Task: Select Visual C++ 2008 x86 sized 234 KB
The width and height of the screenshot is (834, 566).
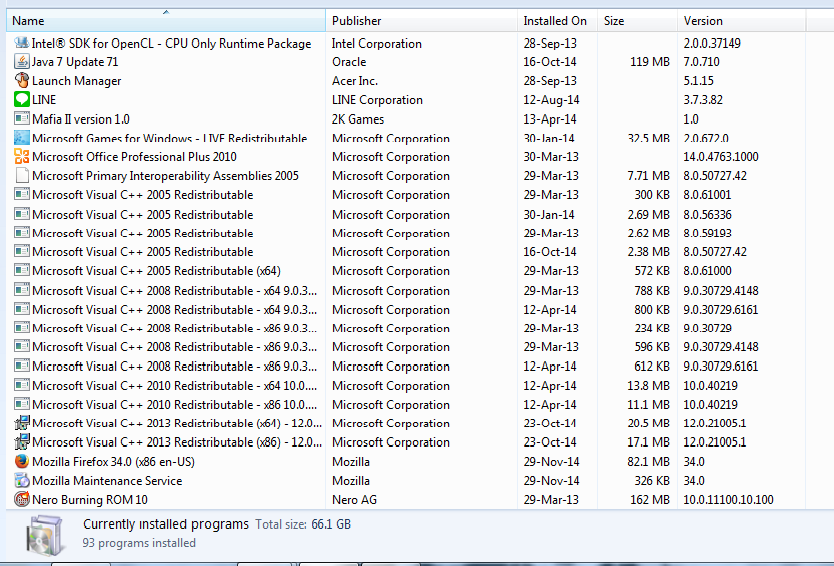Action: (174, 328)
